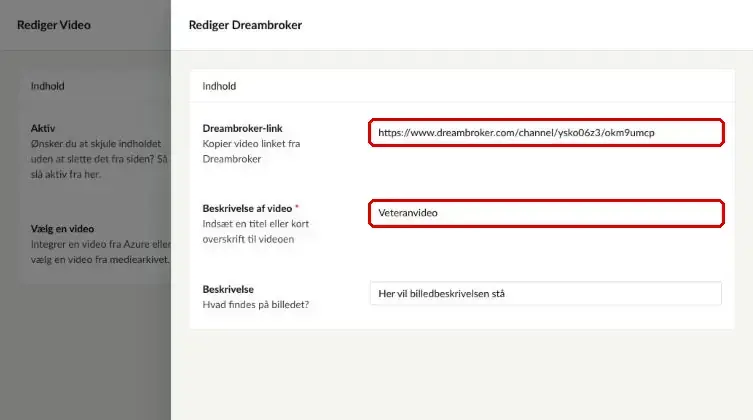Click the Vælg en video label

pyautogui.click(x=62, y=229)
